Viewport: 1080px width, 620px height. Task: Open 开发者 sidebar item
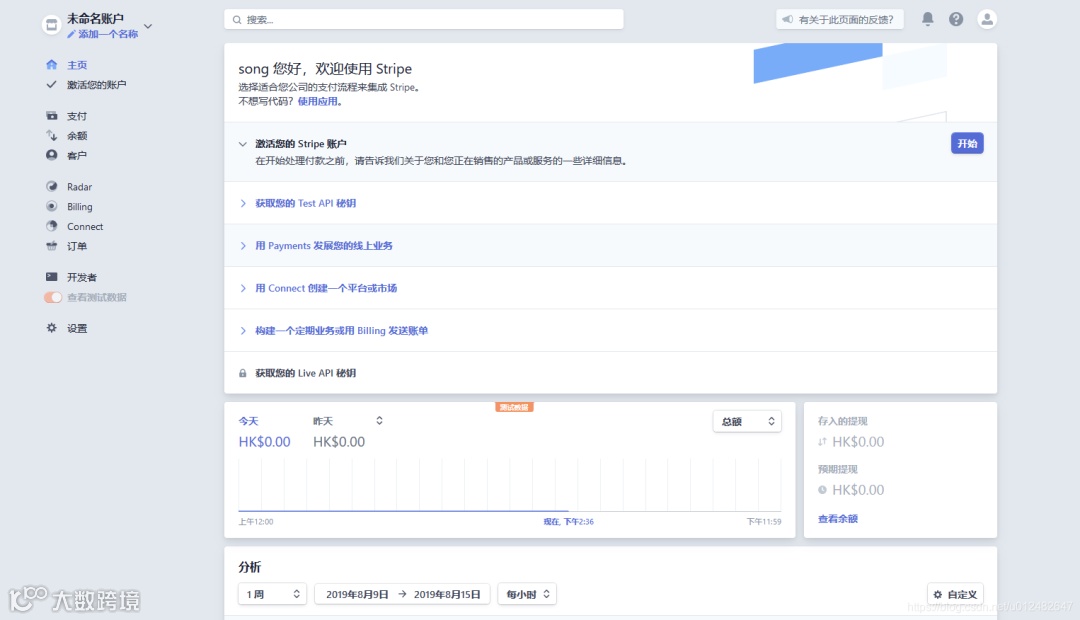tap(81, 277)
